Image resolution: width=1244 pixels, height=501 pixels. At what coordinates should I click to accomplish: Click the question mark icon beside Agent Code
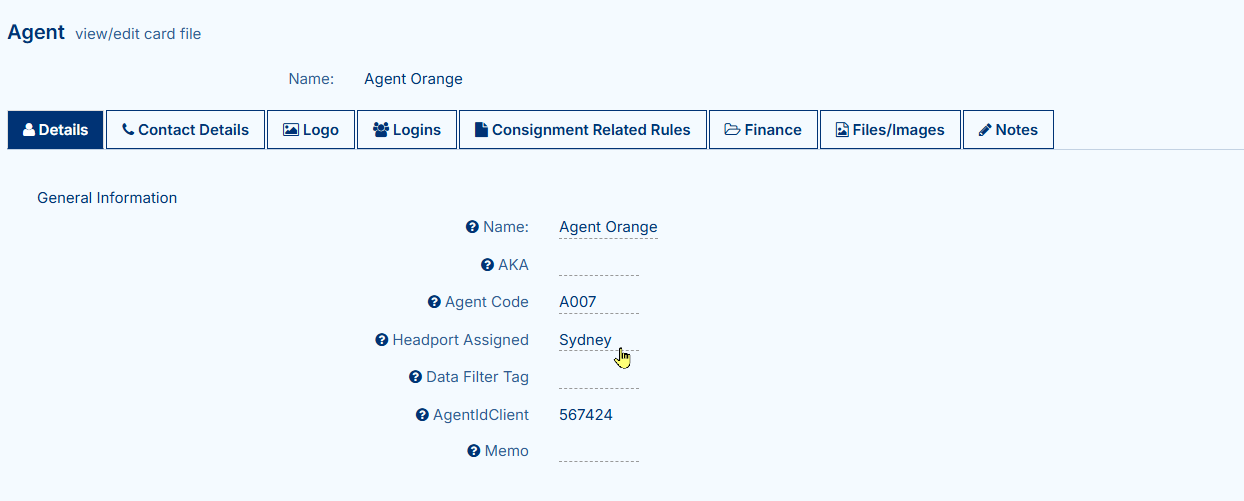pyautogui.click(x=434, y=302)
